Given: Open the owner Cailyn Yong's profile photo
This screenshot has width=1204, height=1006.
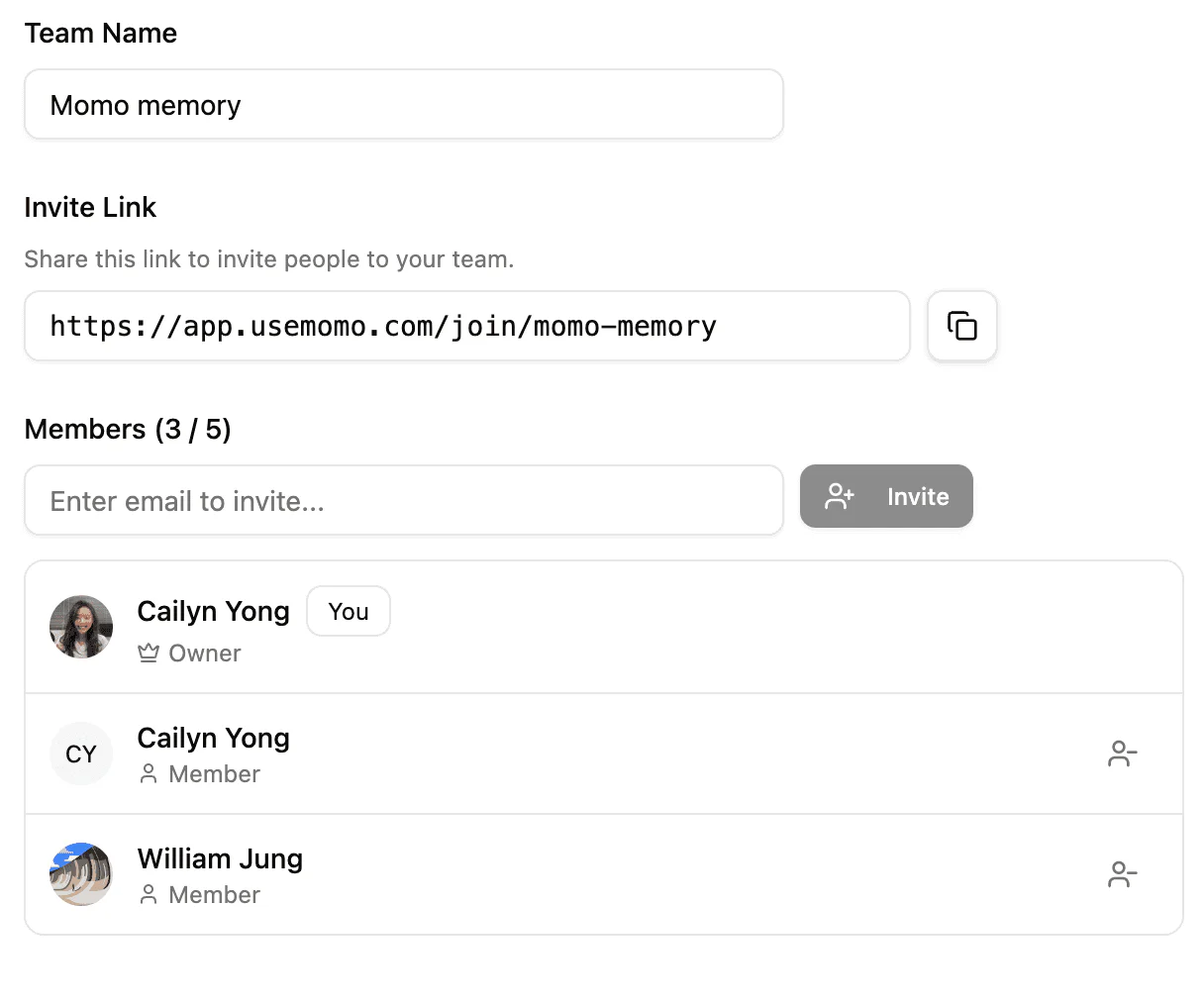Looking at the screenshot, I should point(81,627).
